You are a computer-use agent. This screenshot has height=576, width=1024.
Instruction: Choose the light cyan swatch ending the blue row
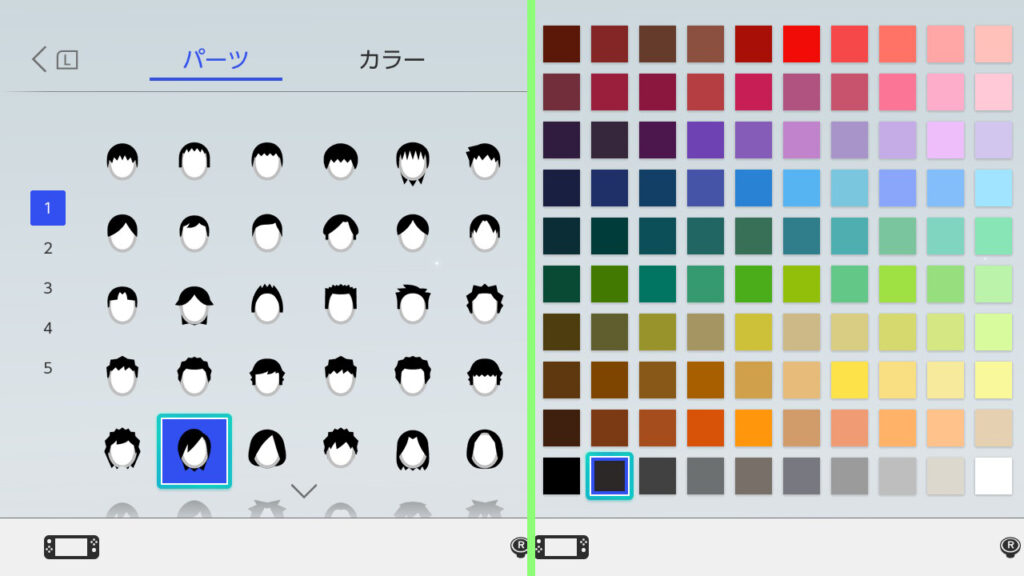(x=993, y=188)
